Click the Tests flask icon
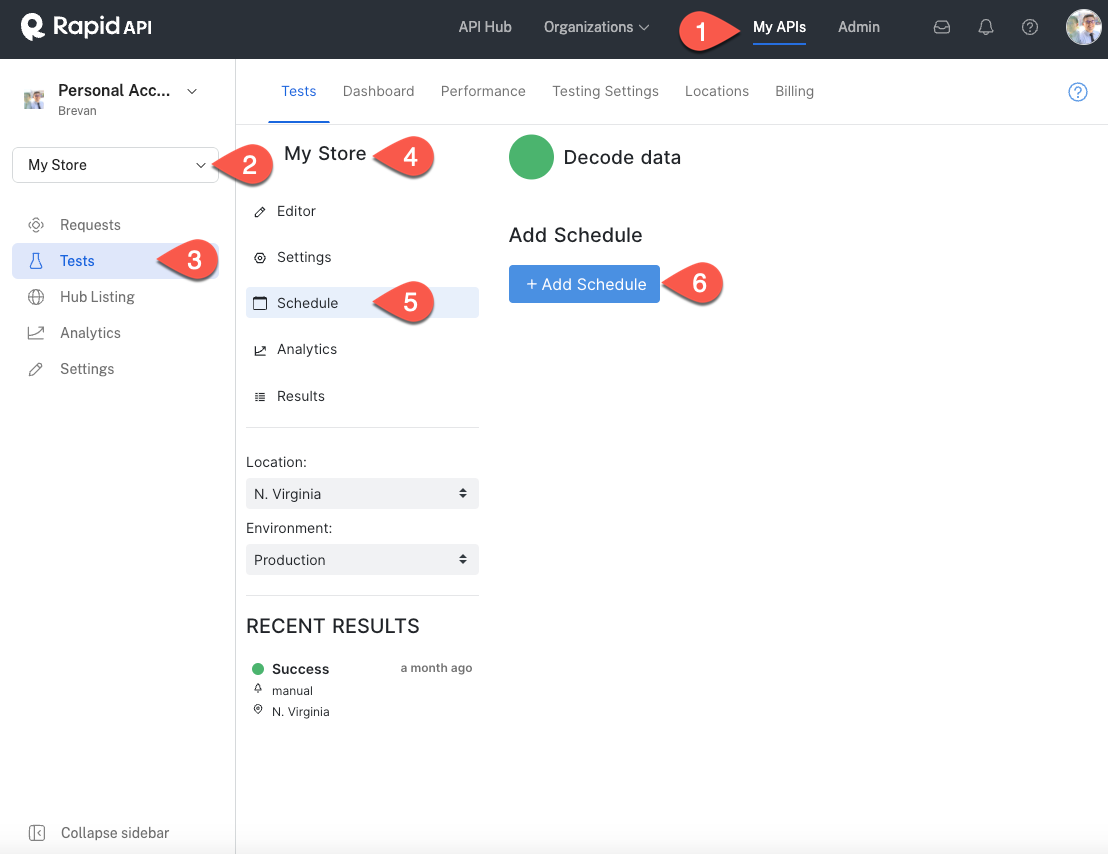 [36, 261]
